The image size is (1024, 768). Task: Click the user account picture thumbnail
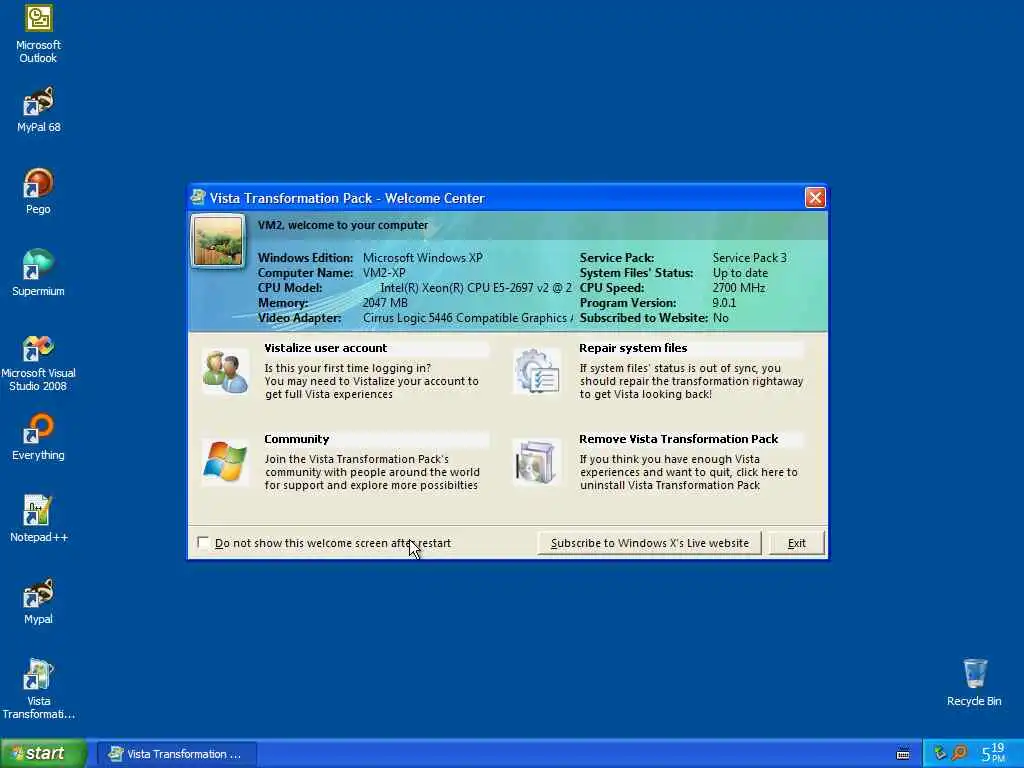[218, 241]
